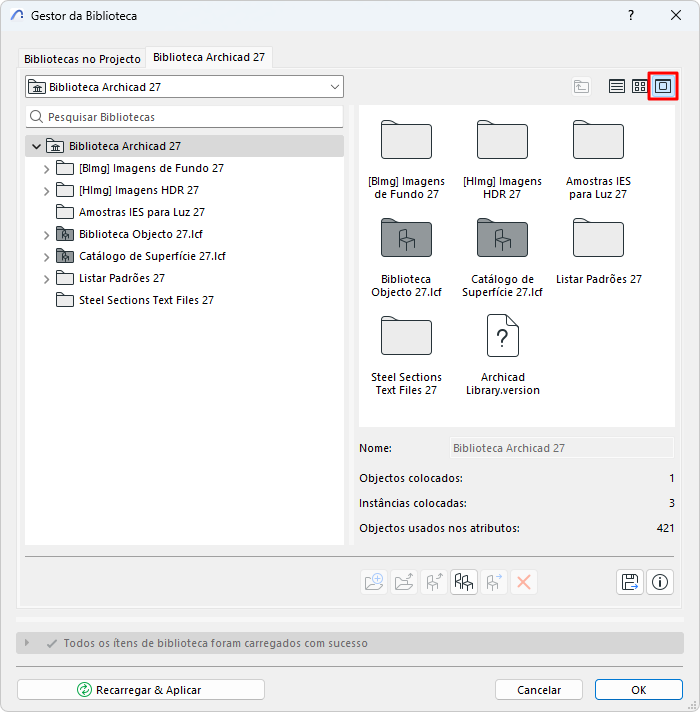
Task: Click the add new library folder icon
Action: 374,582
